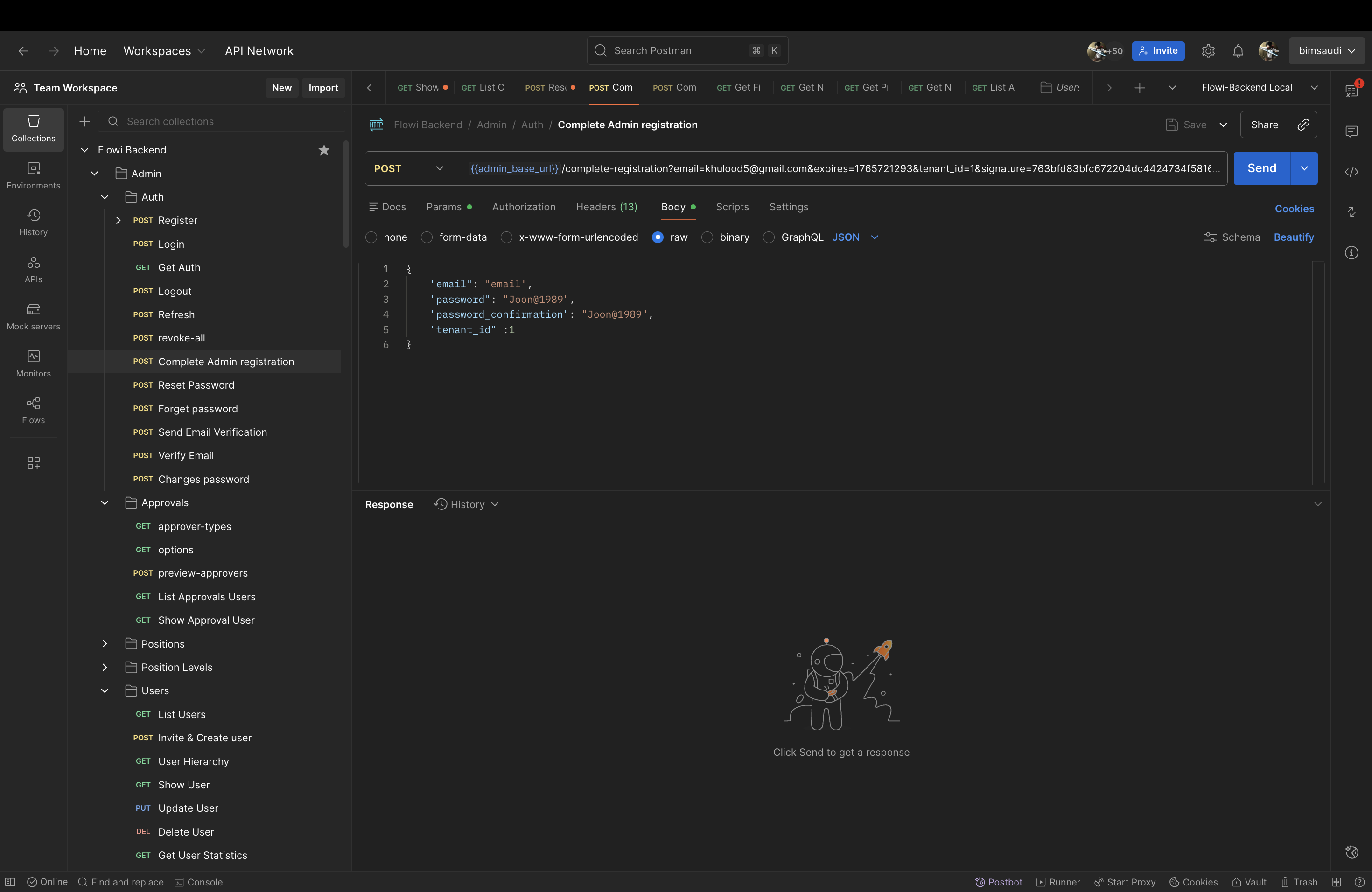Viewport: 1372px width, 892px height.
Task: Open the Environments sidebar panel
Action: point(34,175)
